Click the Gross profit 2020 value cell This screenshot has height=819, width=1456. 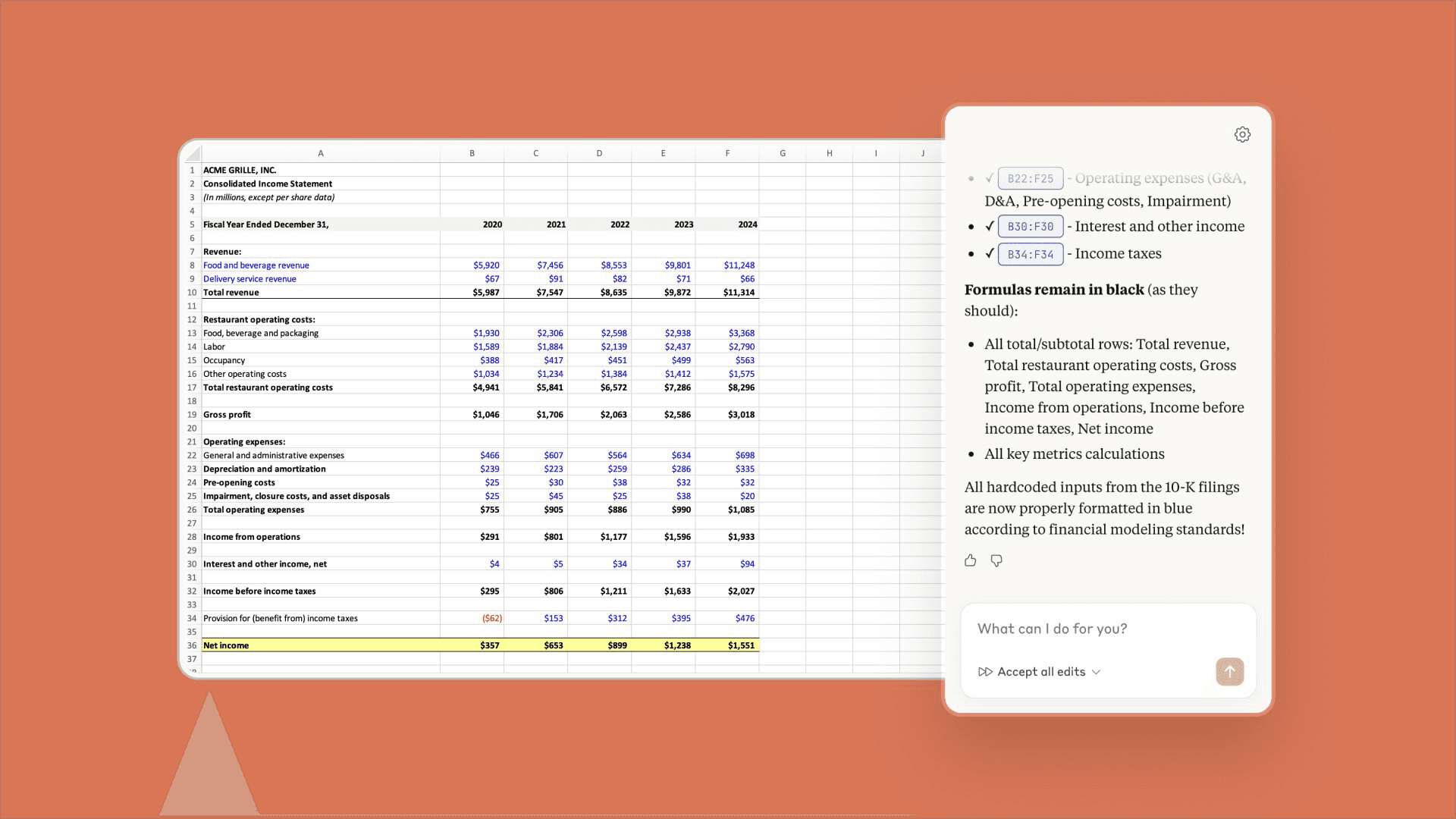pos(485,415)
